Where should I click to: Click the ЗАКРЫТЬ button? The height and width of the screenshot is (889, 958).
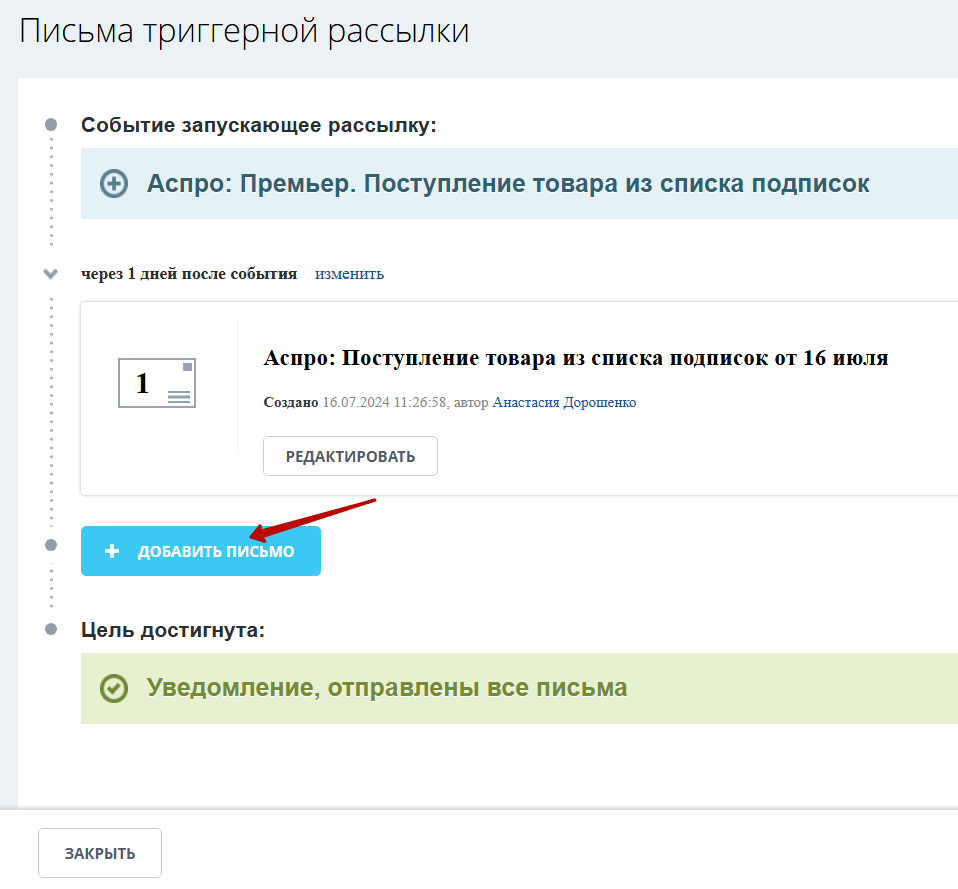[100, 853]
